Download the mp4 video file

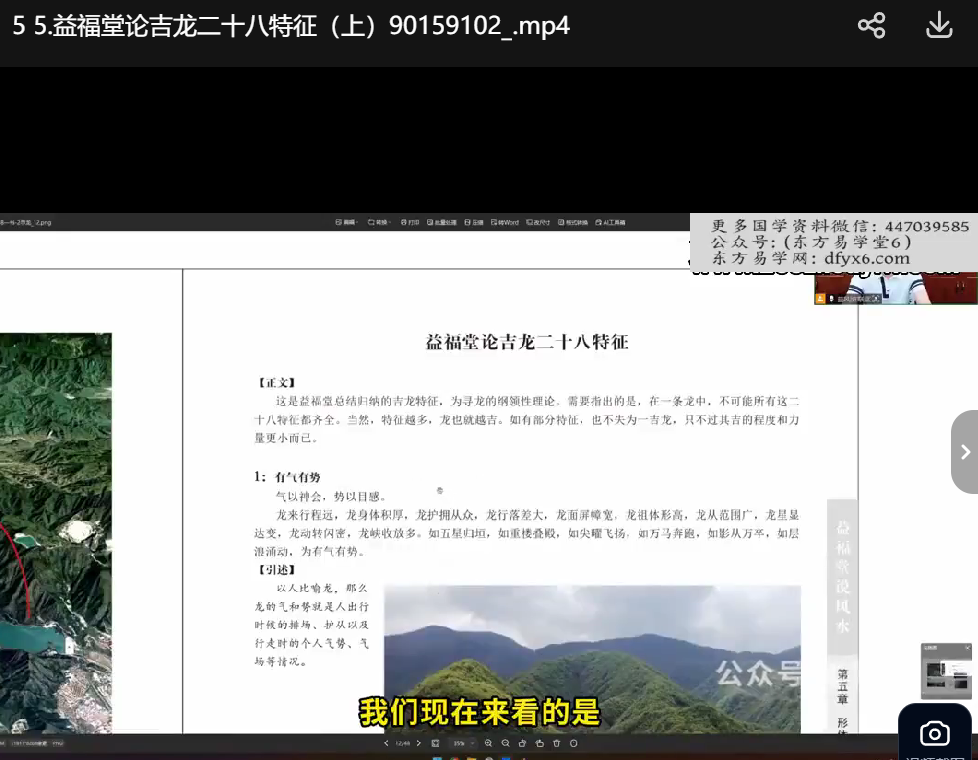pyautogui.click(x=939, y=26)
